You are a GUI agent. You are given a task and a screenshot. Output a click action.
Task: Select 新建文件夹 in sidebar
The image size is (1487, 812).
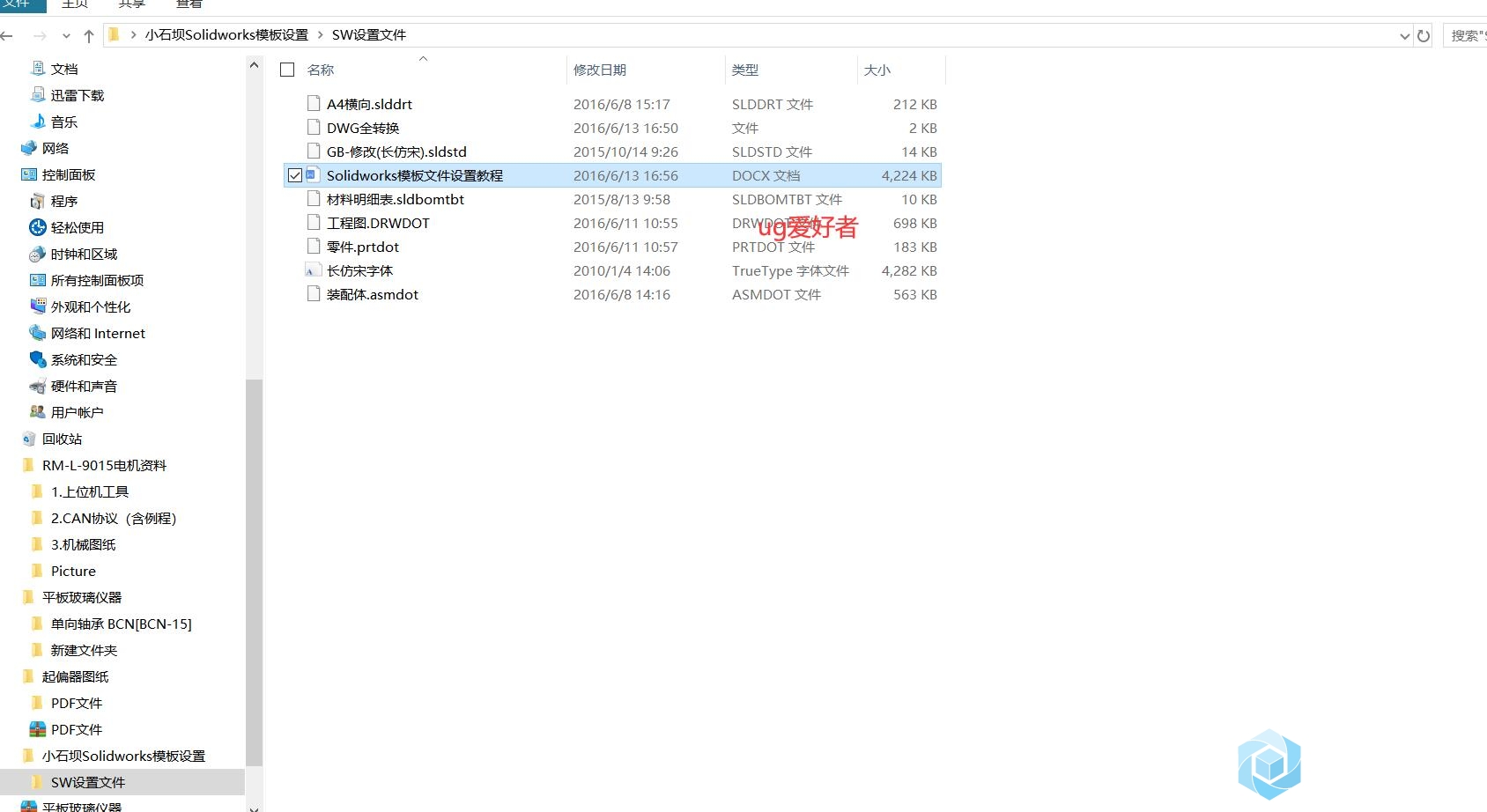coord(84,650)
